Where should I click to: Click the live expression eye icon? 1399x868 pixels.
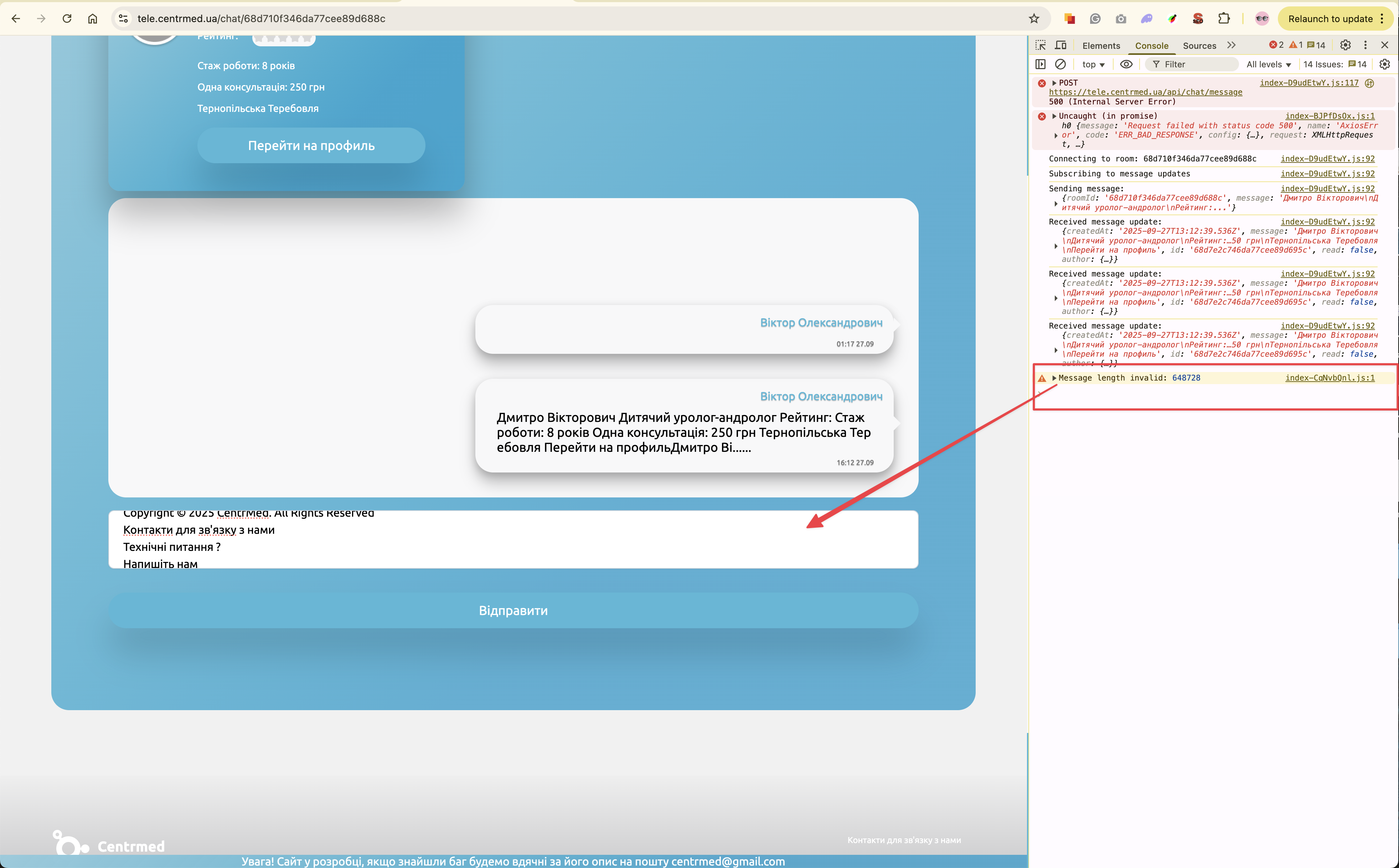point(1126,64)
